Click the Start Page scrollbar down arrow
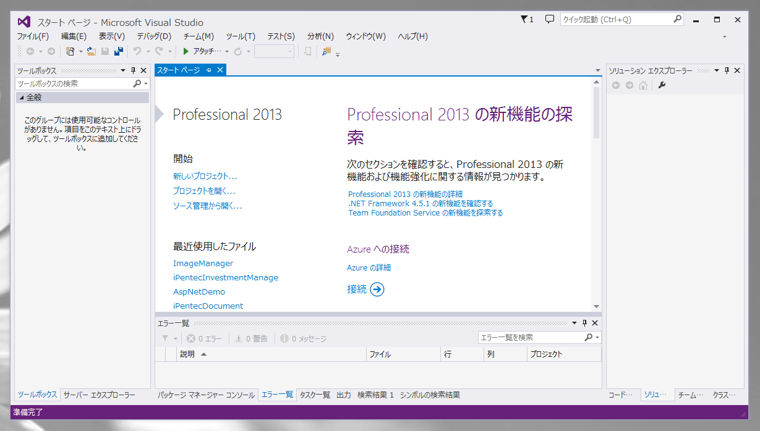Screen dimensions: 760x431 tap(596, 306)
